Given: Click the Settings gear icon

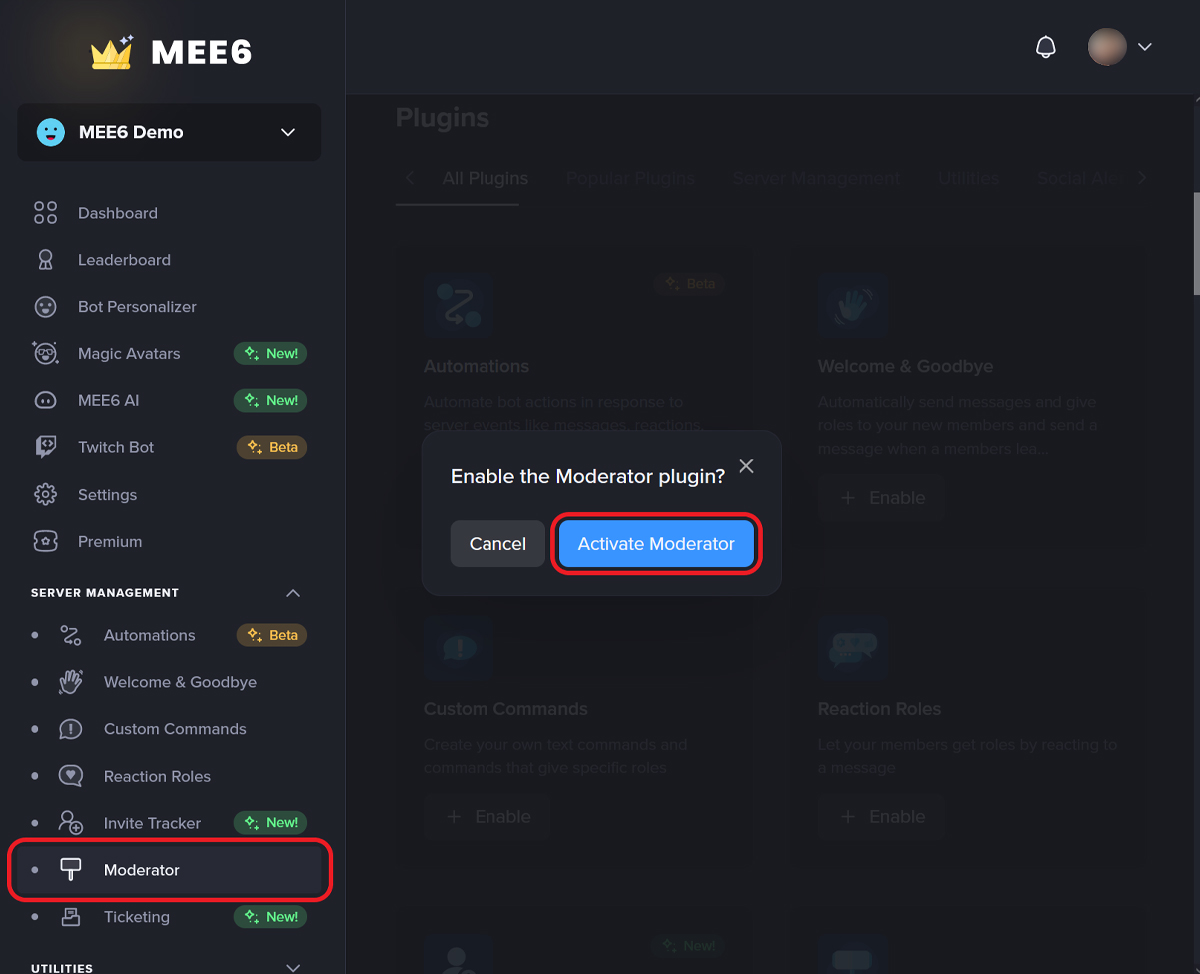Looking at the screenshot, I should click(45, 495).
